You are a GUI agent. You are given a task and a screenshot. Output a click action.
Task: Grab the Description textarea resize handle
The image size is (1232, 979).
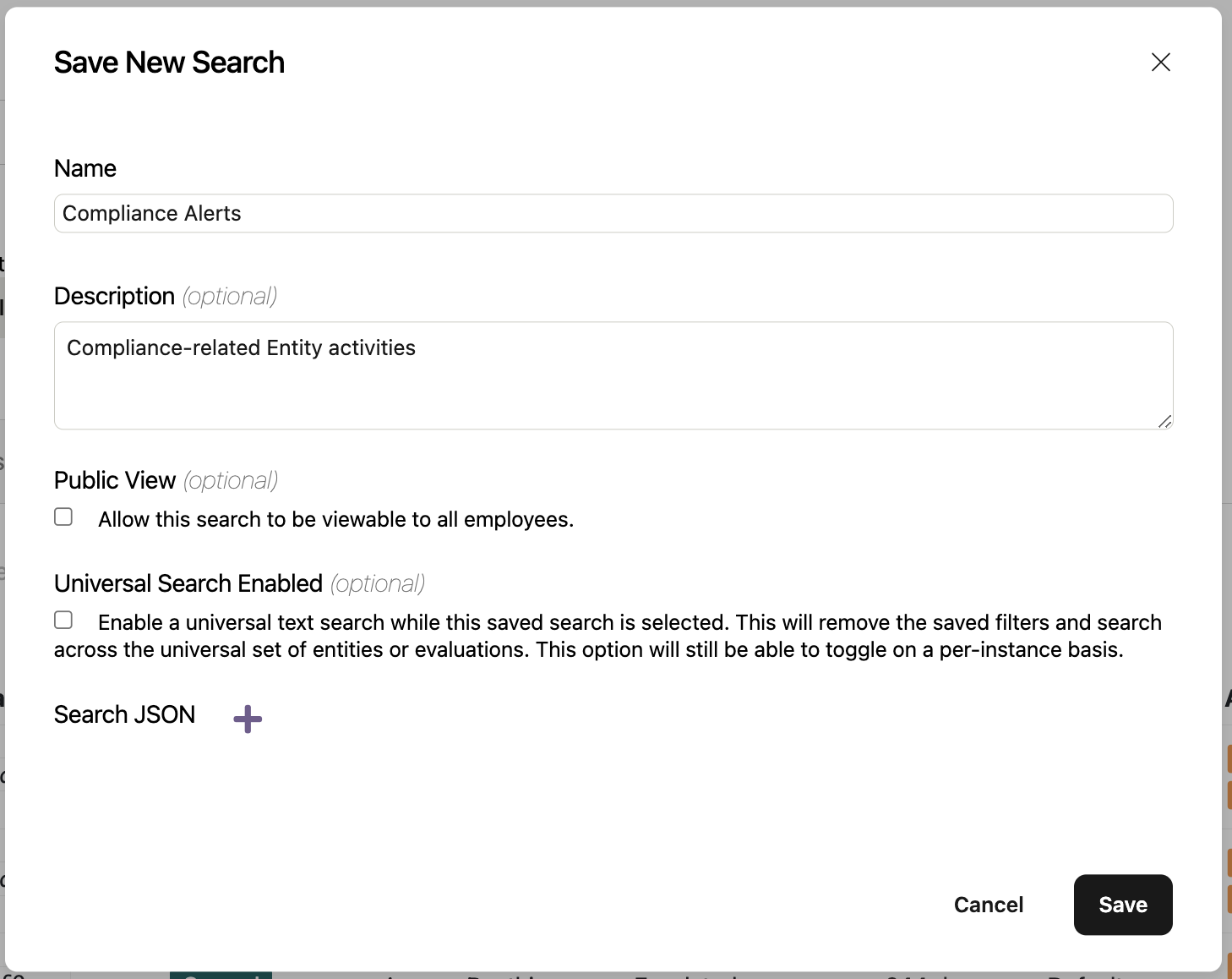1164,421
